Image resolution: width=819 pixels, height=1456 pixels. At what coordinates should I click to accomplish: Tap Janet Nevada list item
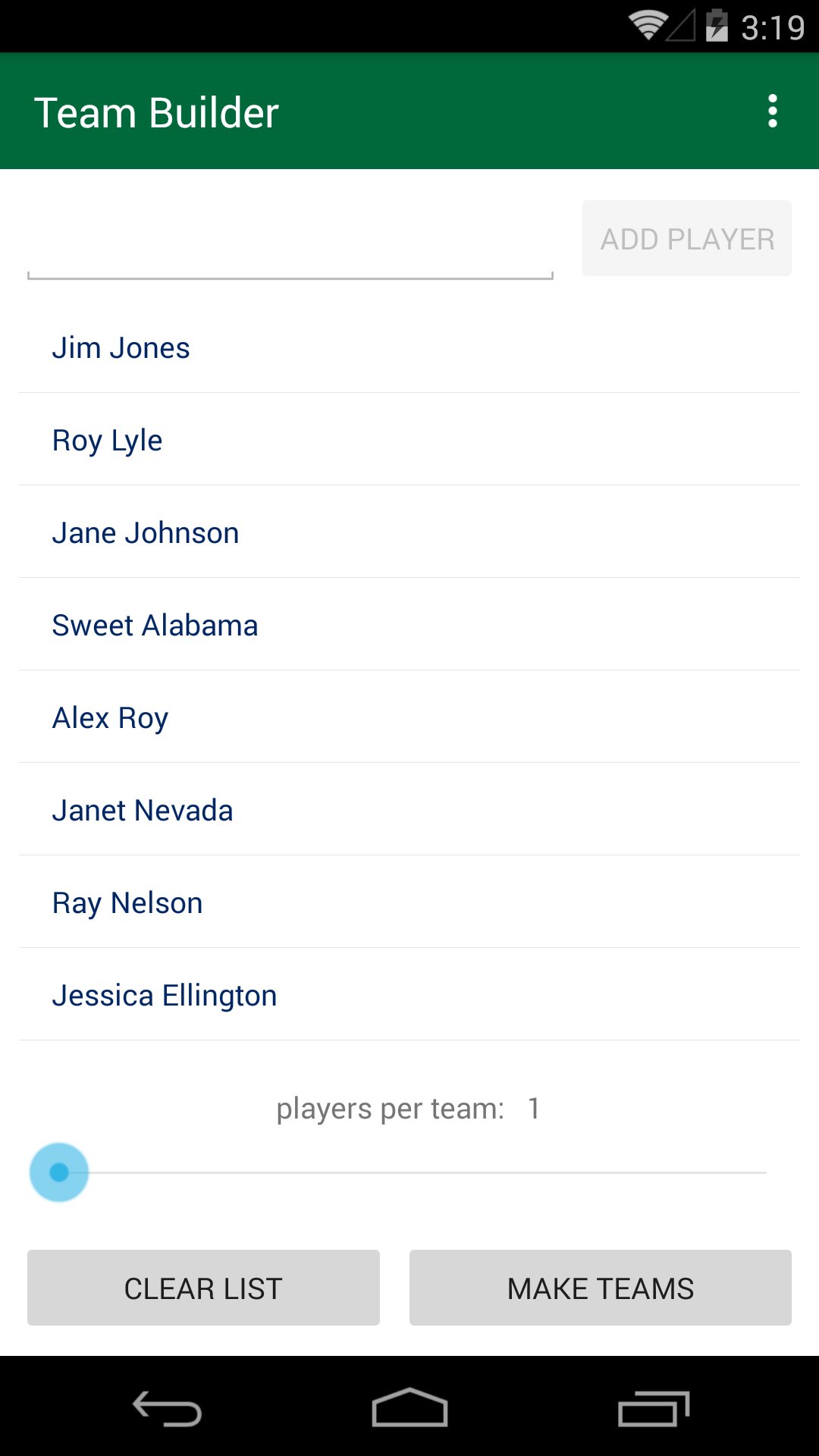(143, 811)
